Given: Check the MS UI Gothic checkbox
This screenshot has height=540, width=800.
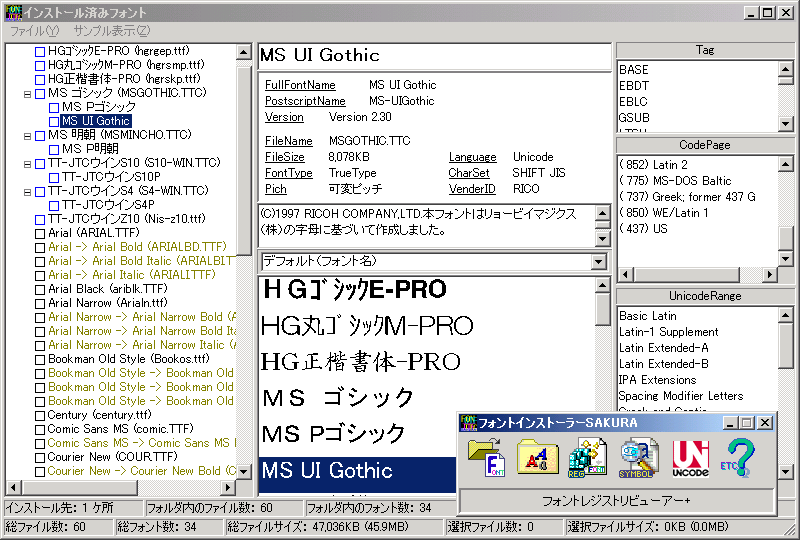Looking at the screenshot, I should [54, 121].
